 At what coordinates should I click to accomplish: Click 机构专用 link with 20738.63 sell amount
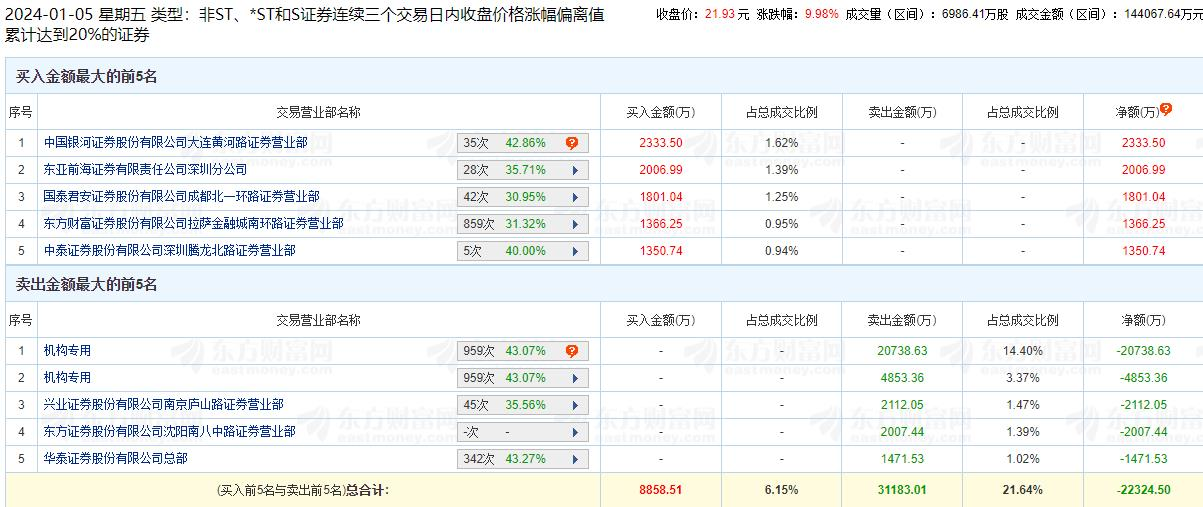[67, 351]
